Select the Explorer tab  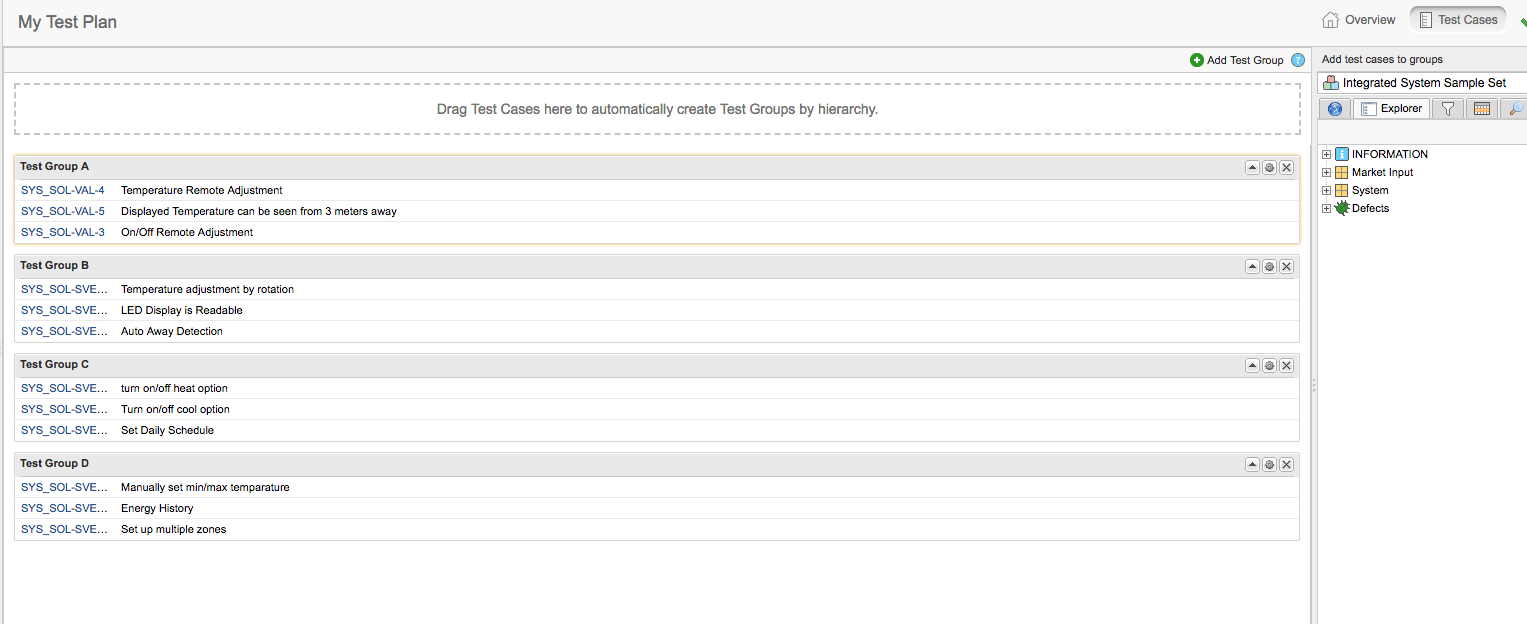tap(1392, 109)
